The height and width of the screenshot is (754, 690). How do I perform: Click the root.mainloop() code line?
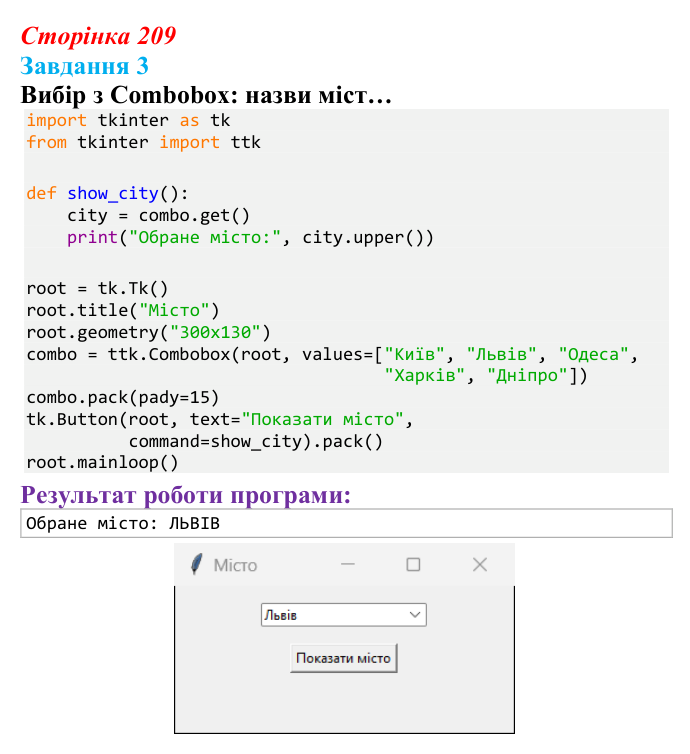tap(102, 463)
